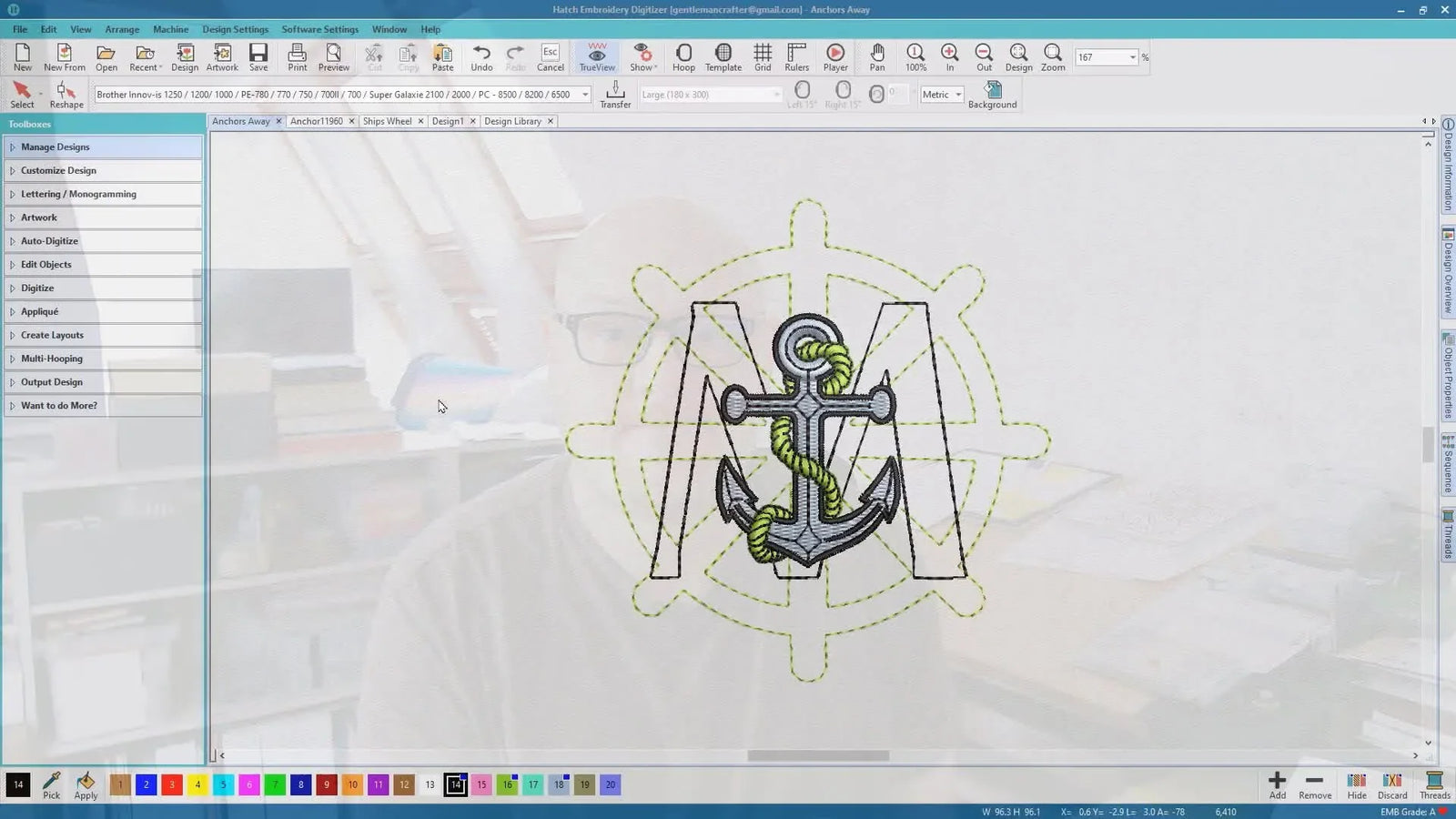Show the Rulers
Image resolution: width=1456 pixels, height=819 pixels.
pyautogui.click(x=796, y=57)
